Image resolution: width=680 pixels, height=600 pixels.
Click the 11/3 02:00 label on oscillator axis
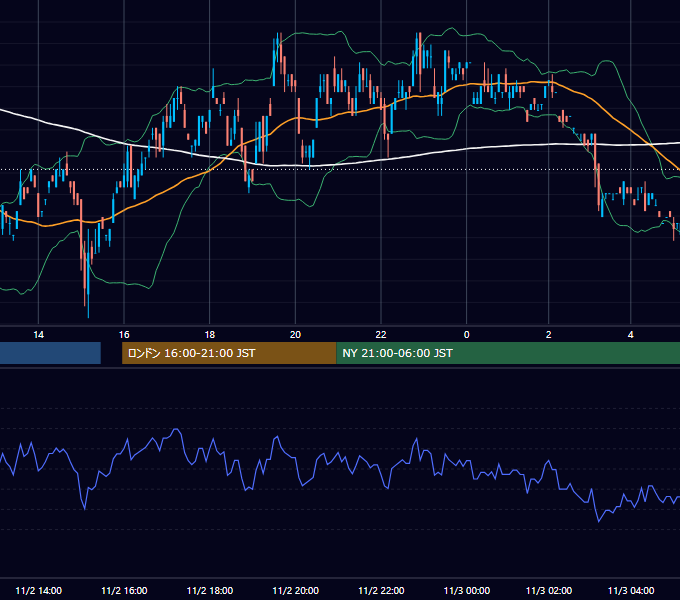click(x=549, y=591)
